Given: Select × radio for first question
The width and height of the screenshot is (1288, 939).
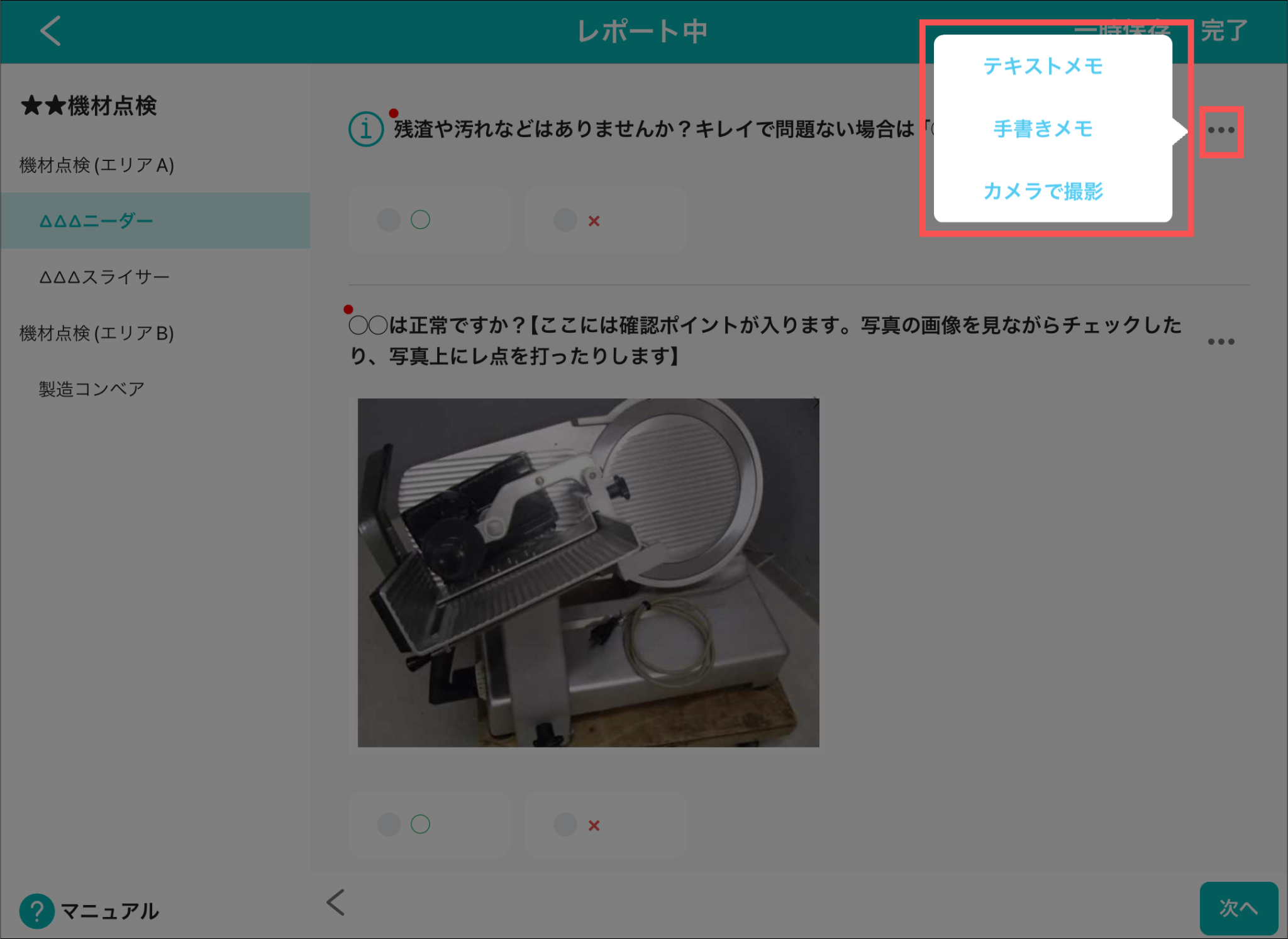Looking at the screenshot, I should 565,220.
